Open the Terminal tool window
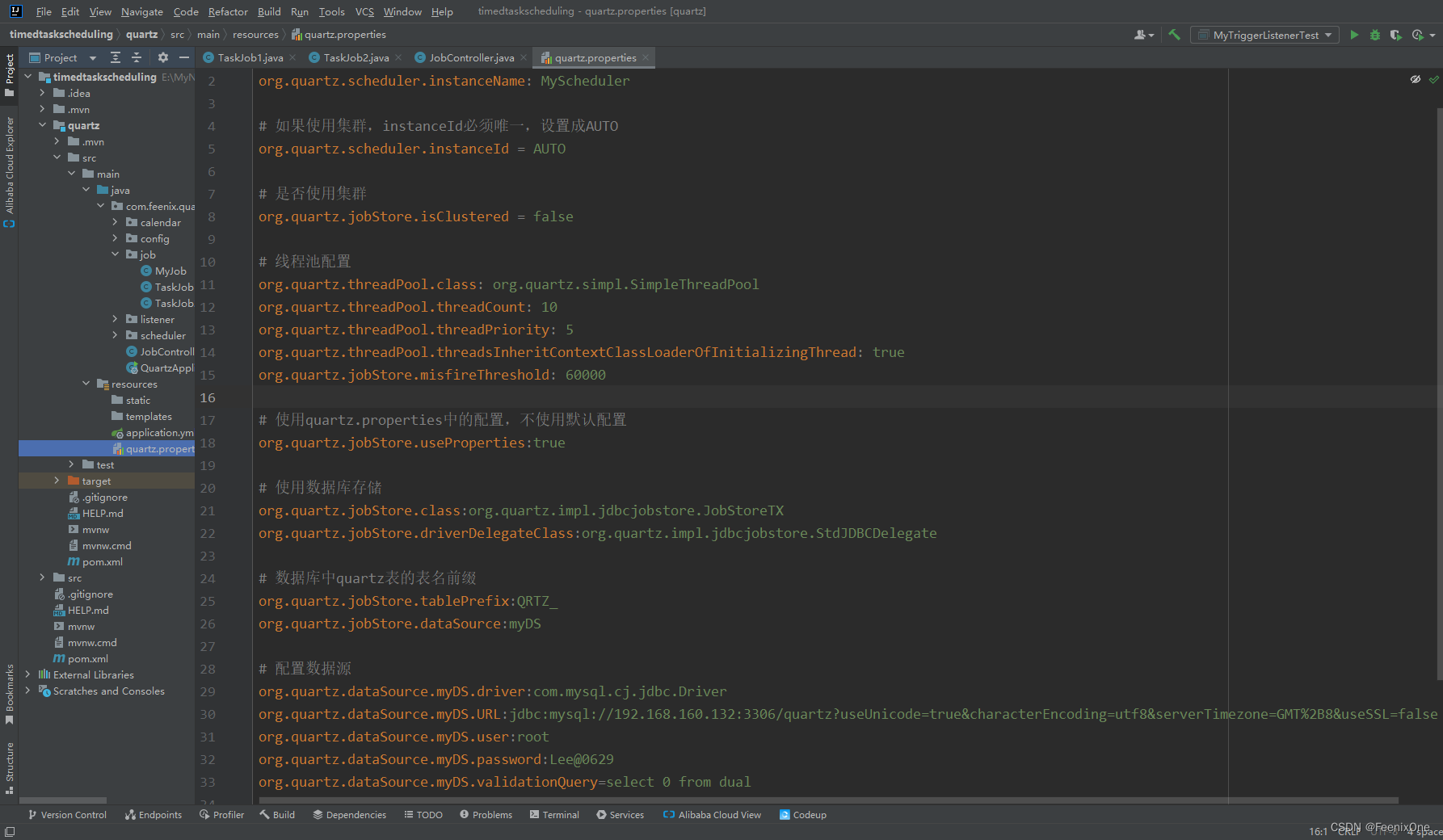This screenshot has width=1443, height=840. pyautogui.click(x=554, y=815)
